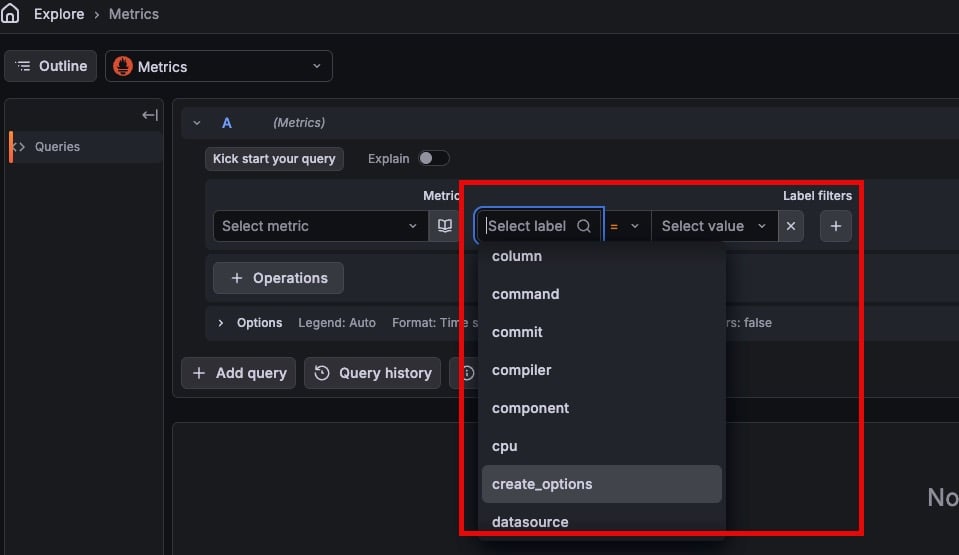Viewport: 959px width, 555px height.
Task: Choose the commit label option
Action: click(x=602, y=332)
